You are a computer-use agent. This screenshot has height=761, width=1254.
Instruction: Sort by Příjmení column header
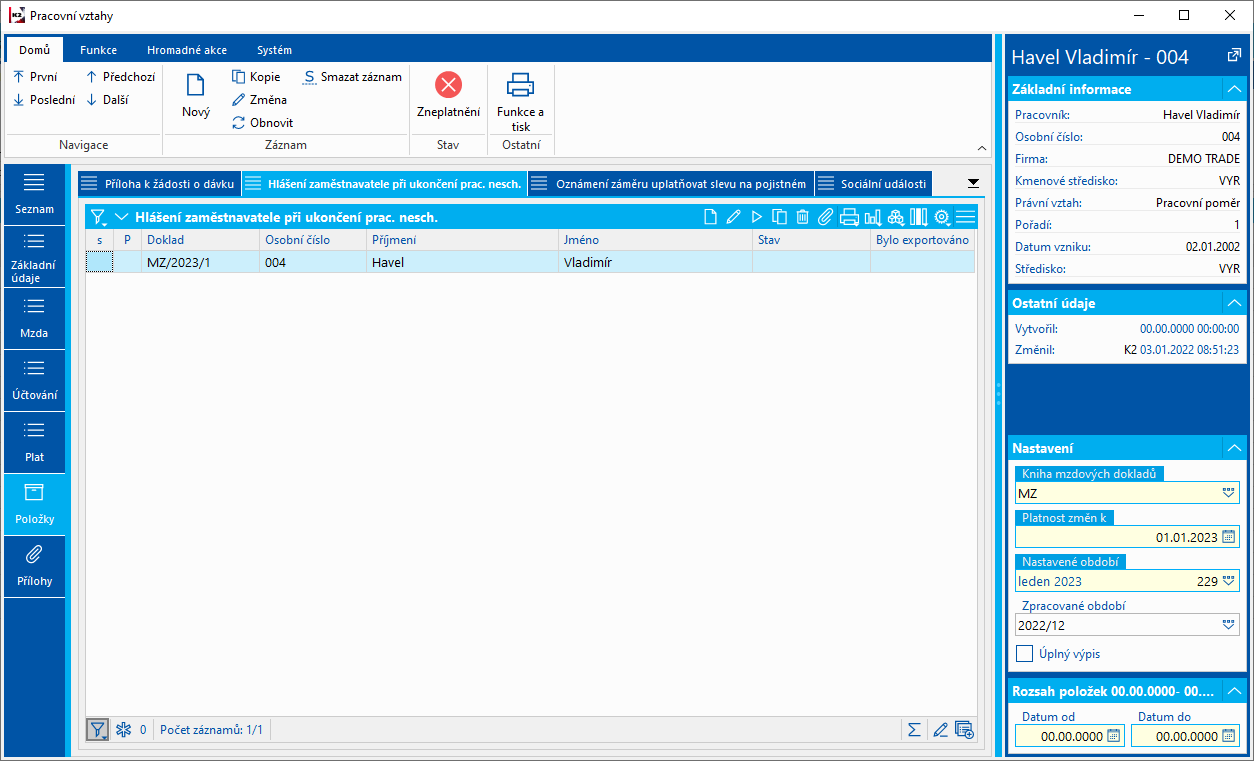pos(461,240)
